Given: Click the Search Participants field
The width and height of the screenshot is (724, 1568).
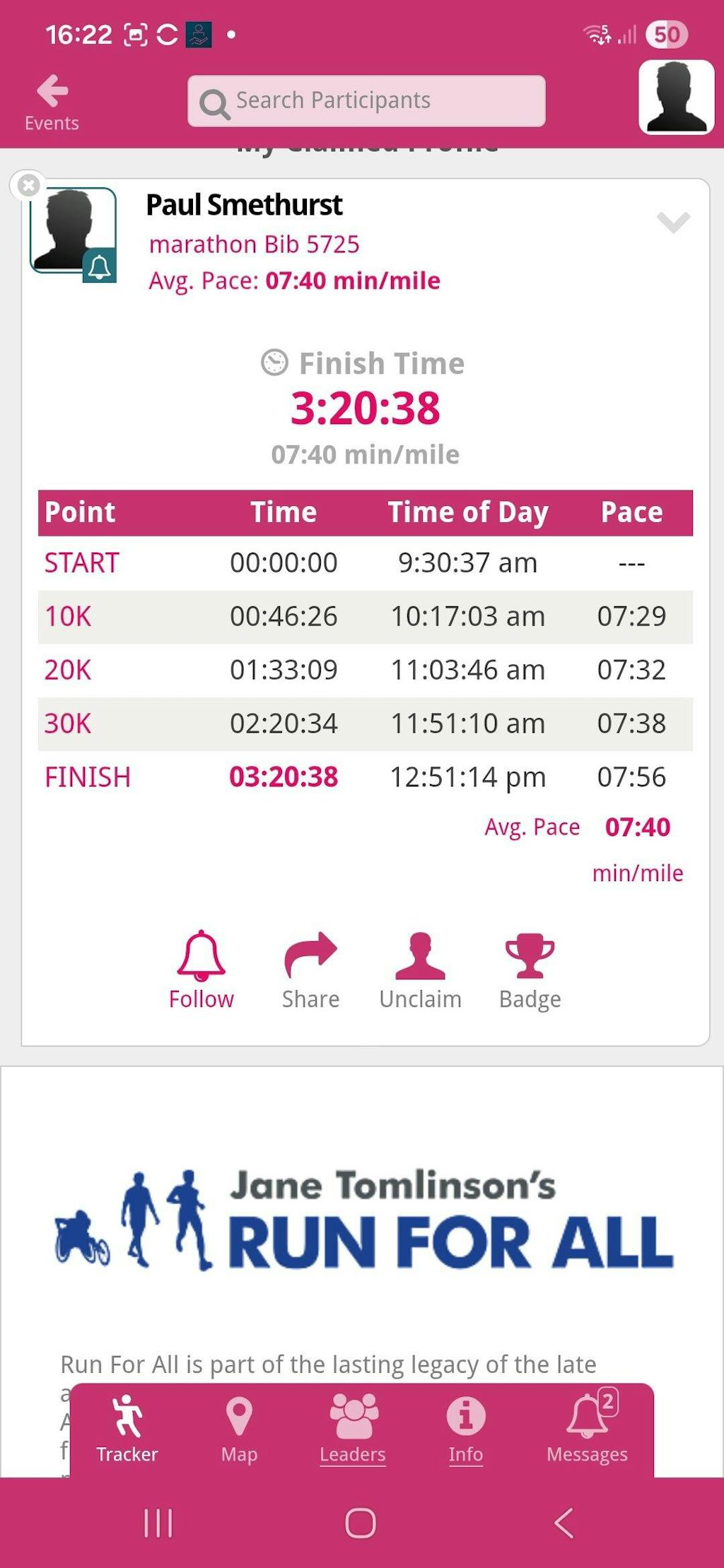Looking at the screenshot, I should click(x=366, y=101).
